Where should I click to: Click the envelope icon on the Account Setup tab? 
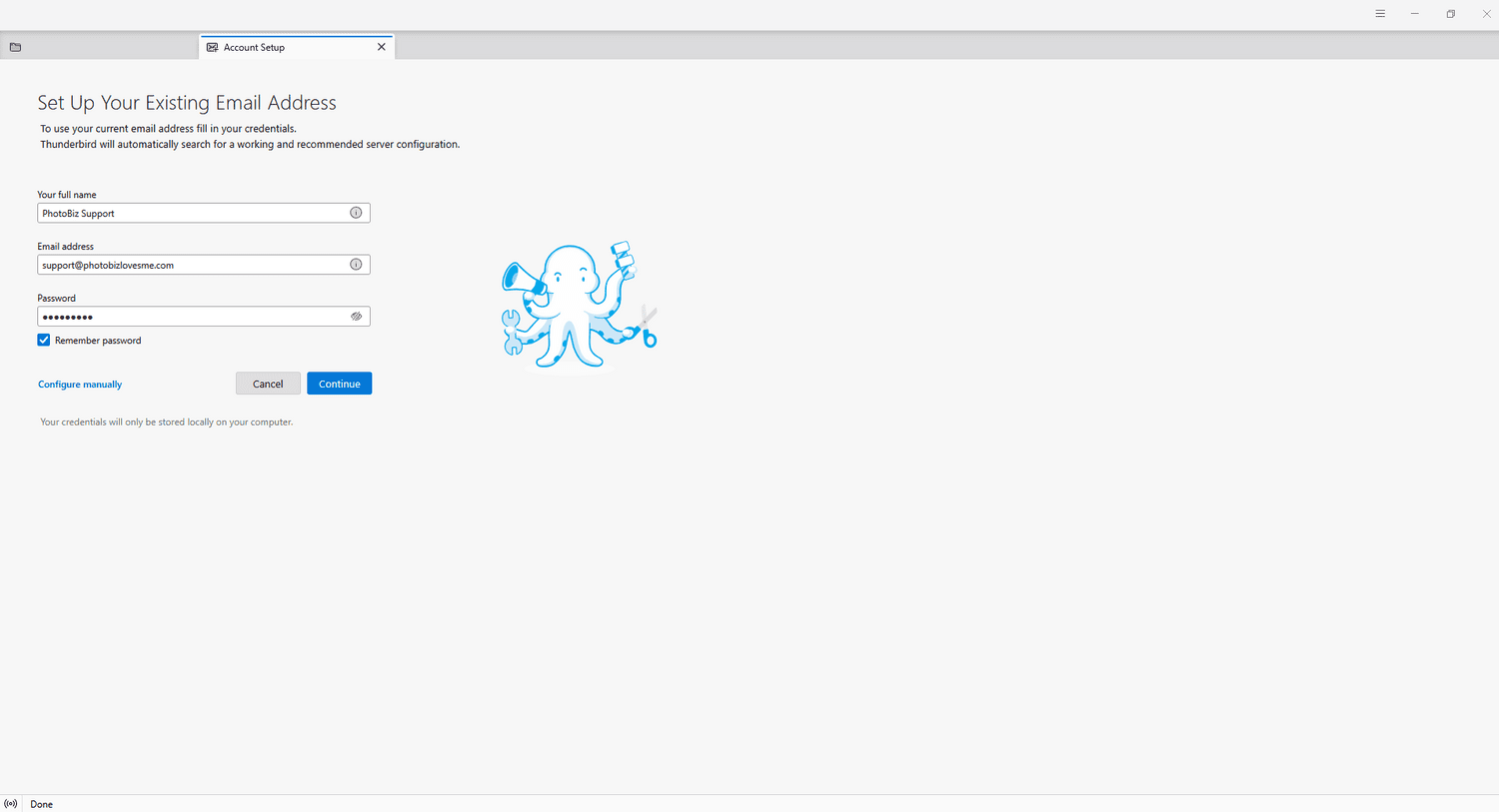click(212, 46)
